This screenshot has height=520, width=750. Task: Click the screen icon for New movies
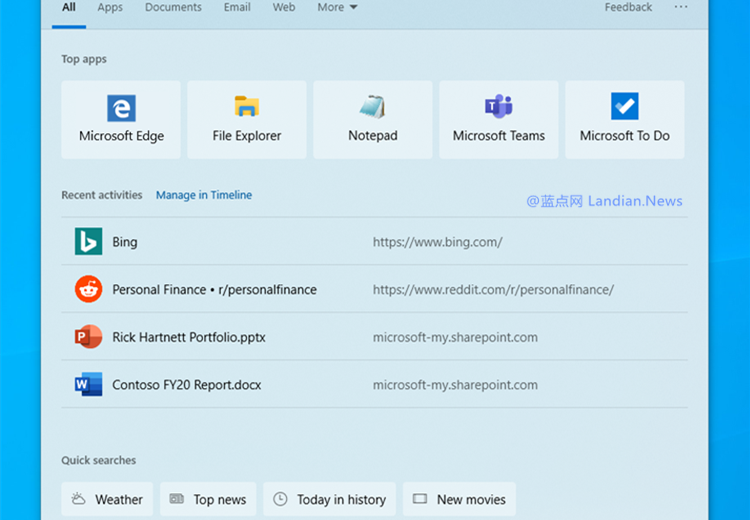[420, 499]
